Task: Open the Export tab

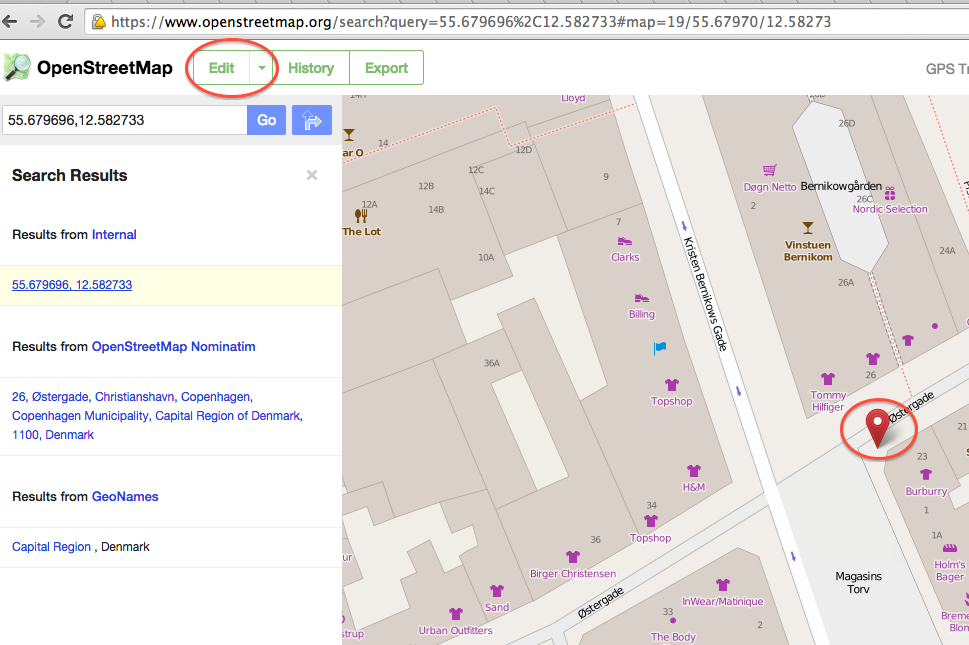Action: point(386,68)
